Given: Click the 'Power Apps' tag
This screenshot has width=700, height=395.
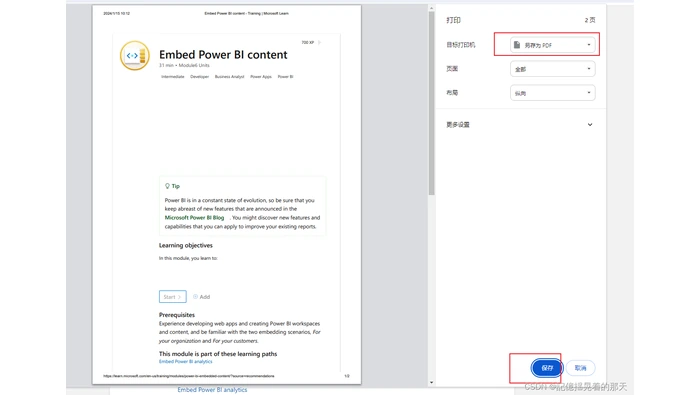Looking at the screenshot, I should tap(261, 77).
